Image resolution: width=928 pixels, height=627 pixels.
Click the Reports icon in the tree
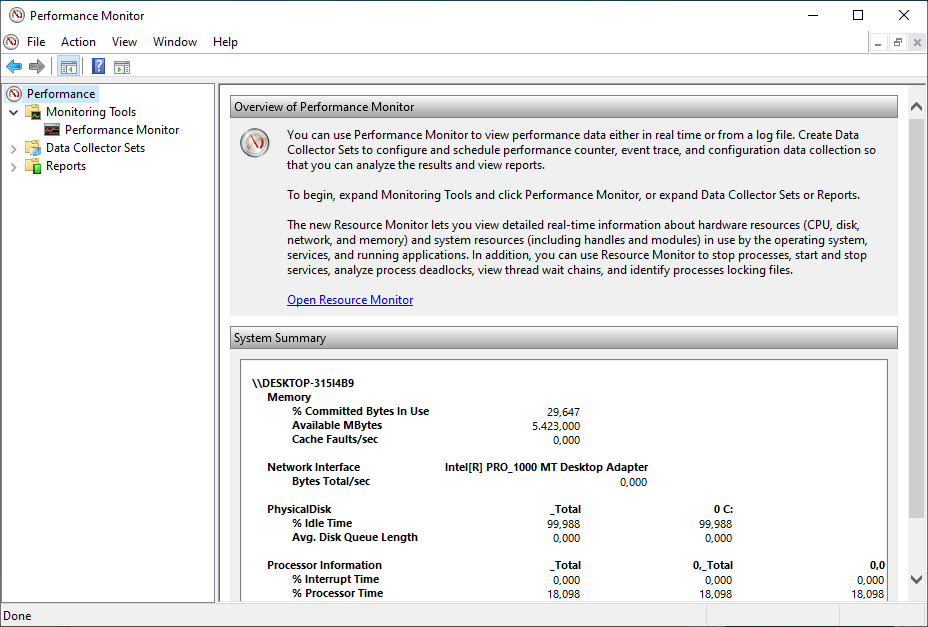pyautogui.click(x=35, y=165)
